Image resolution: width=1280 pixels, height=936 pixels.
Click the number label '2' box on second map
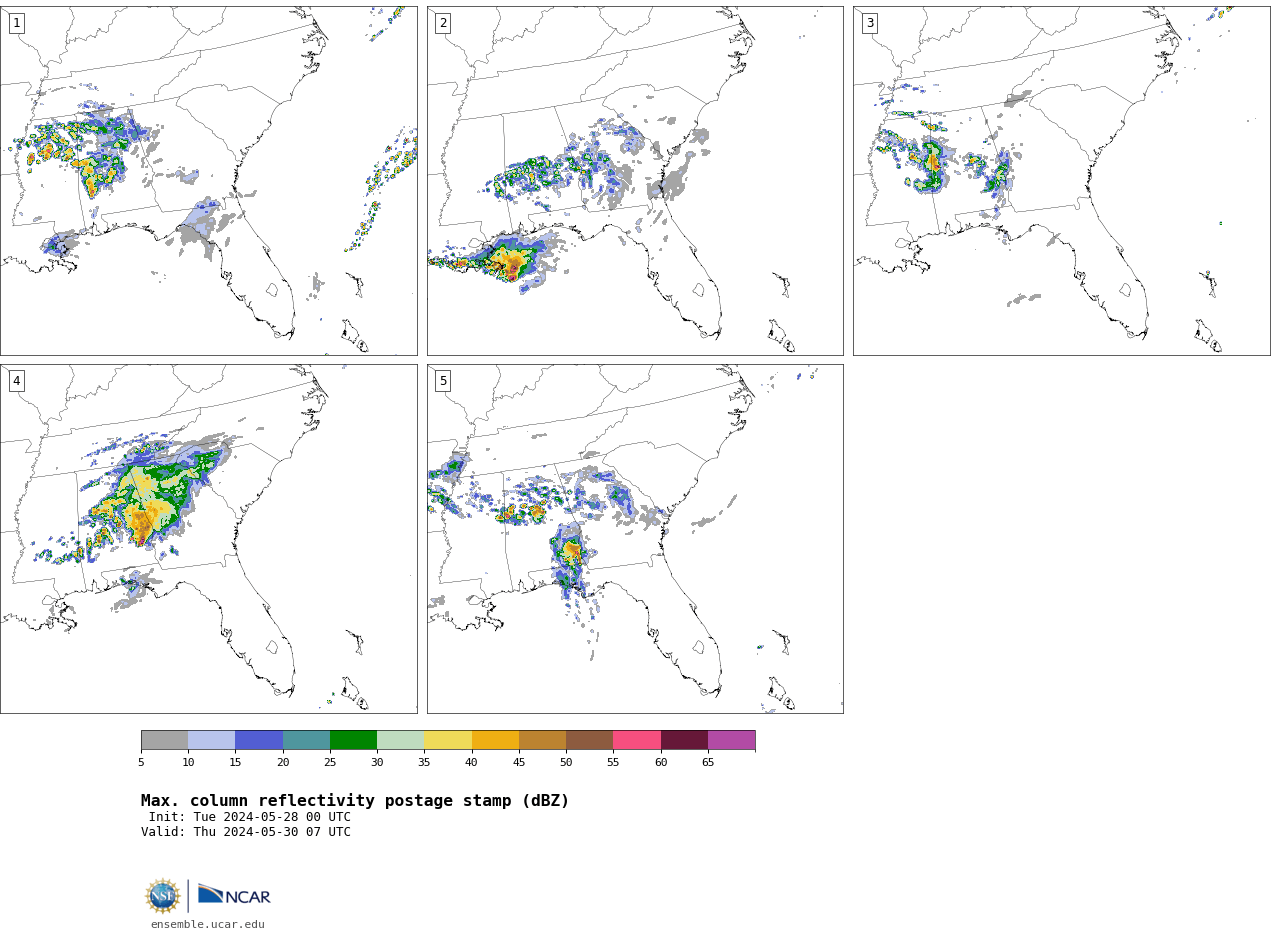pyautogui.click(x=443, y=23)
